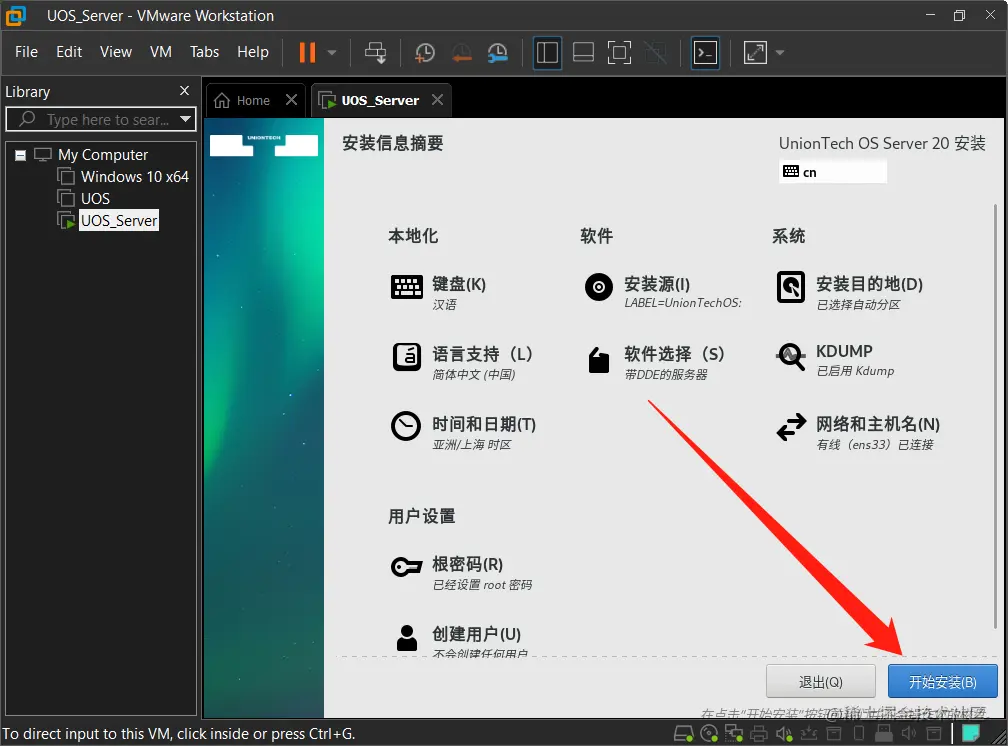Enter full screen mode icon
The height and width of the screenshot is (746, 1008).
tap(619, 52)
